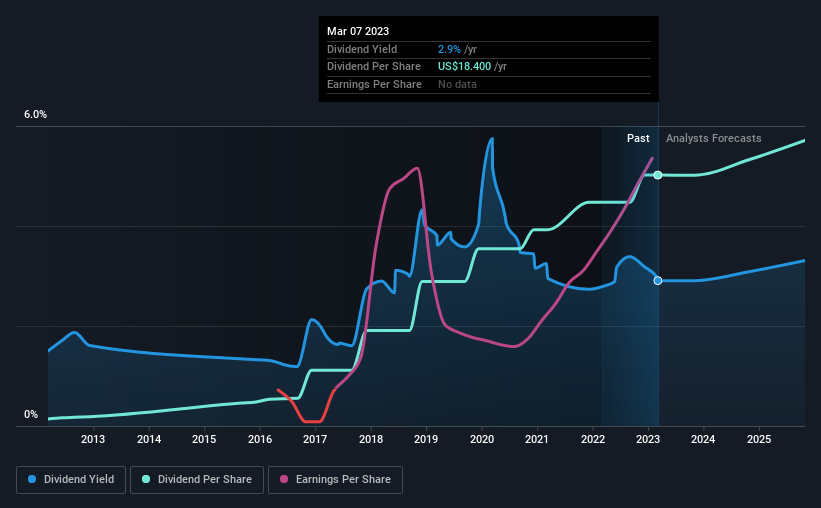Viewport: 821px width, 508px height.
Task: Click the 2025 x-axis year label
Action: (759, 439)
